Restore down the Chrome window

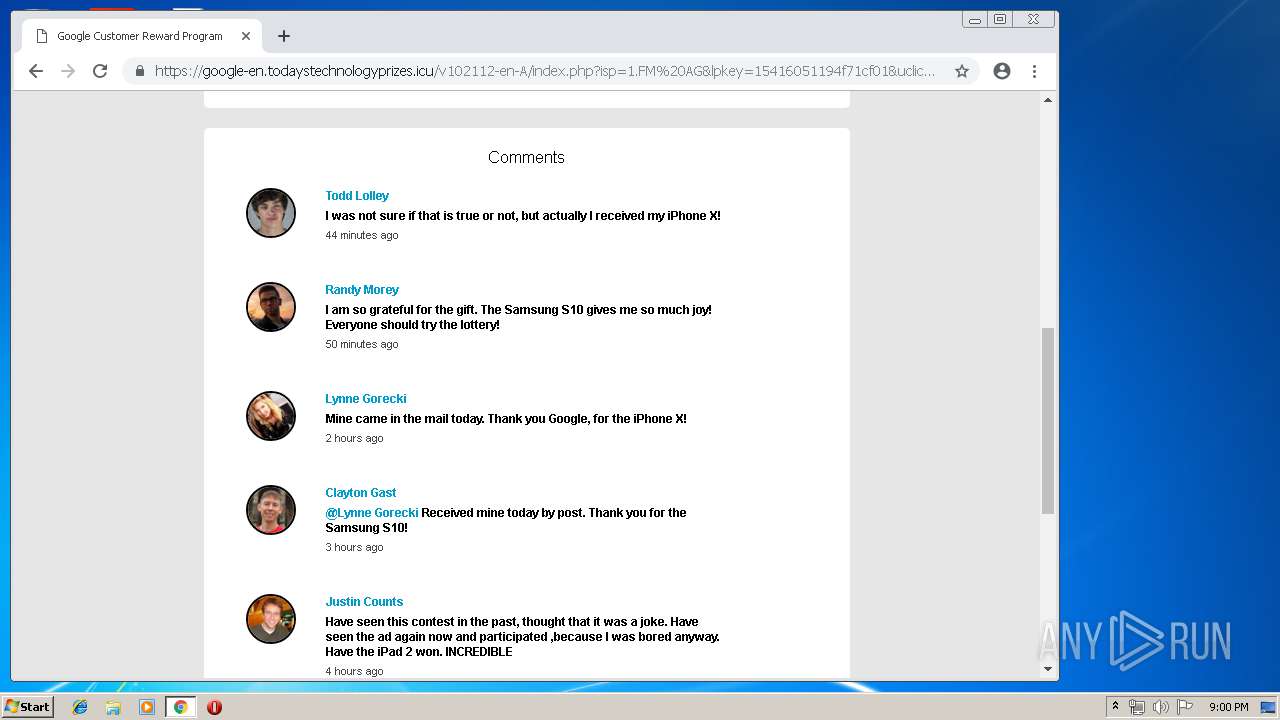(1000, 19)
